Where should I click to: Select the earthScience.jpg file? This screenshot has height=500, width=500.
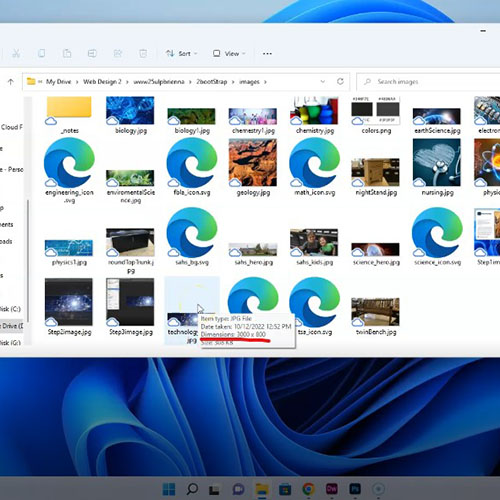pos(437,120)
